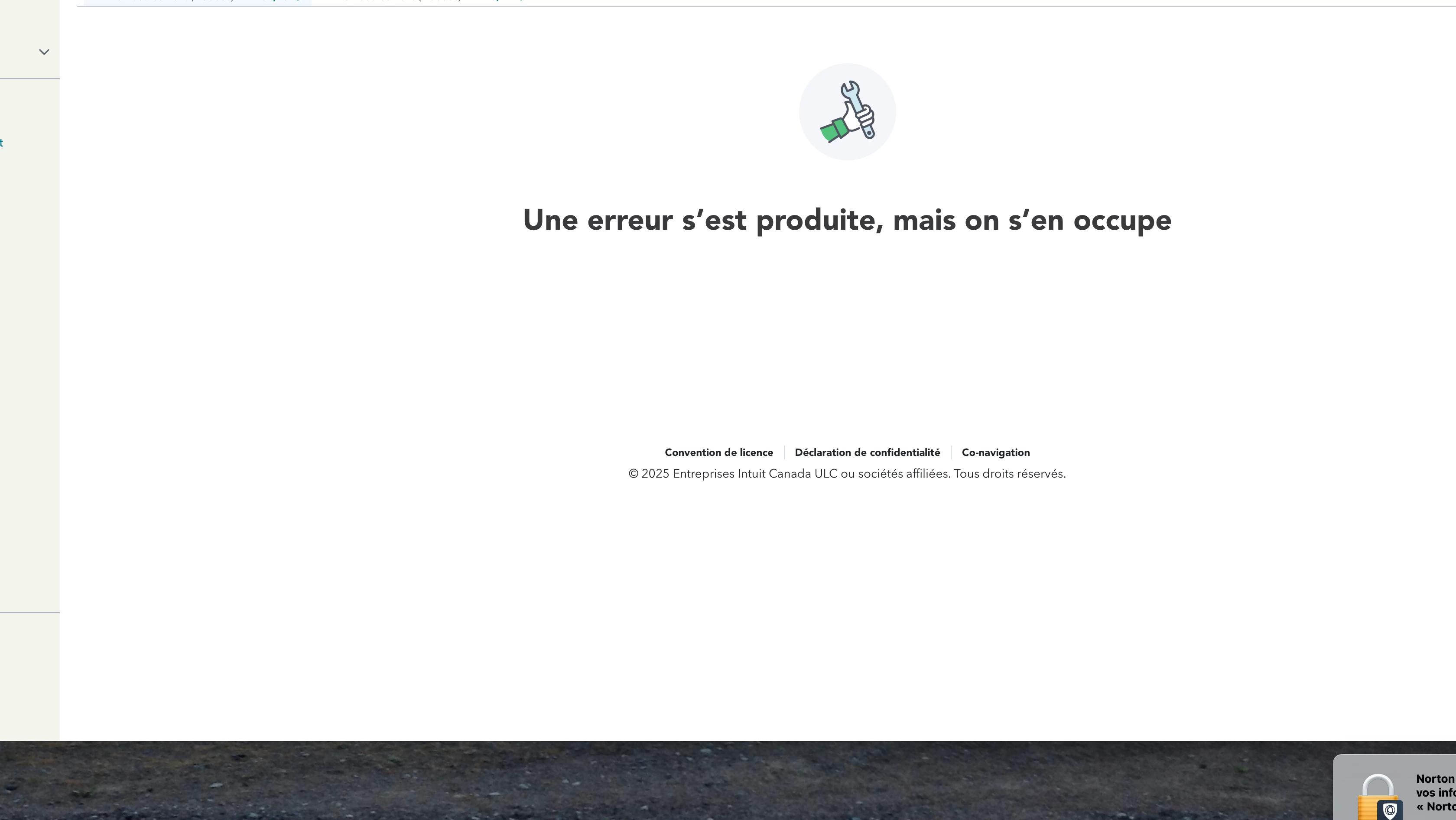Expand the sidebar chevron dropdown arrow
The height and width of the screenshot is (820, 1456).
[44, 52]
